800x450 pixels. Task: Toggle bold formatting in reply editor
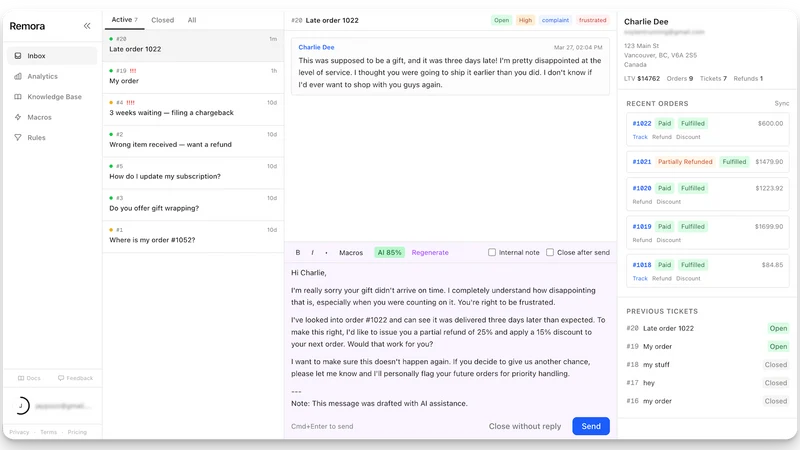point(298,253)
